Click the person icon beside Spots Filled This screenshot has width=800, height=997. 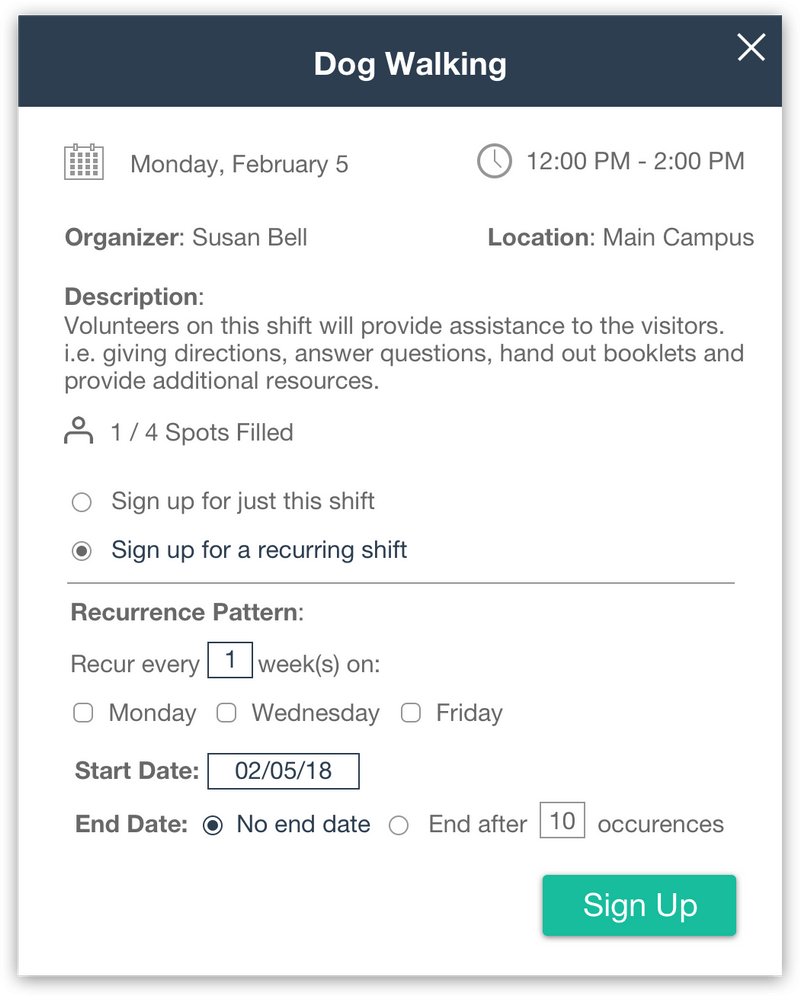(x=78, y=431)
